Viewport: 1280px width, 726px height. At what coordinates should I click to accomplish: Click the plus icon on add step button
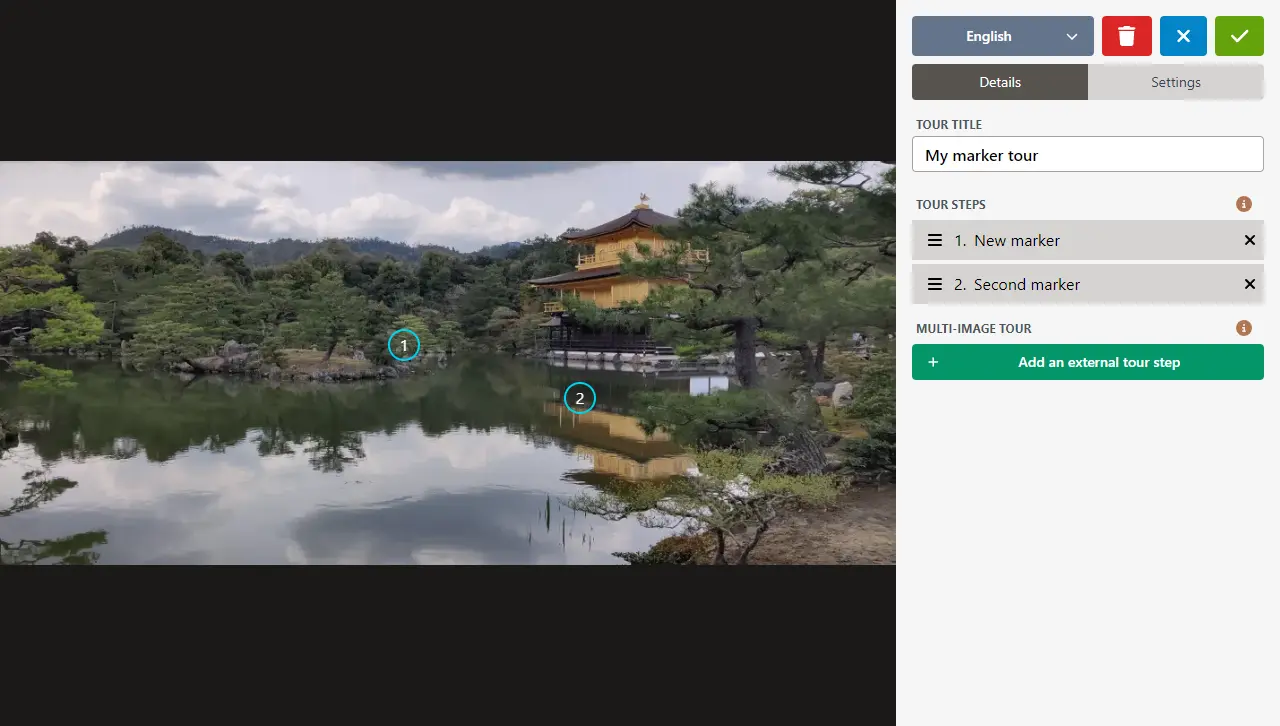[933, 362]
